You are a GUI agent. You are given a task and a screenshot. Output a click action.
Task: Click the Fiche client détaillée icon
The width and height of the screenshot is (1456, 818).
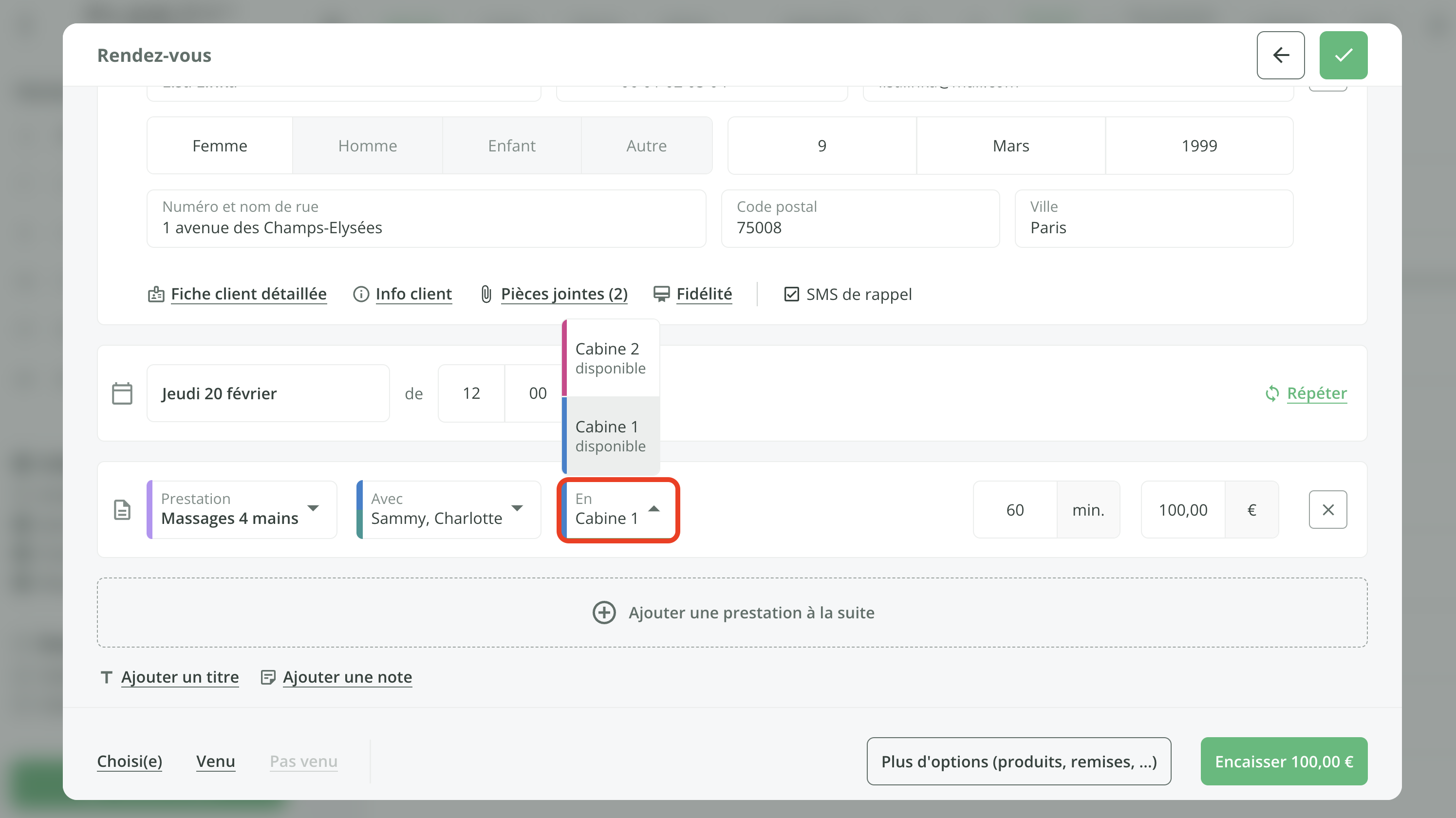[x=156, y=295]
